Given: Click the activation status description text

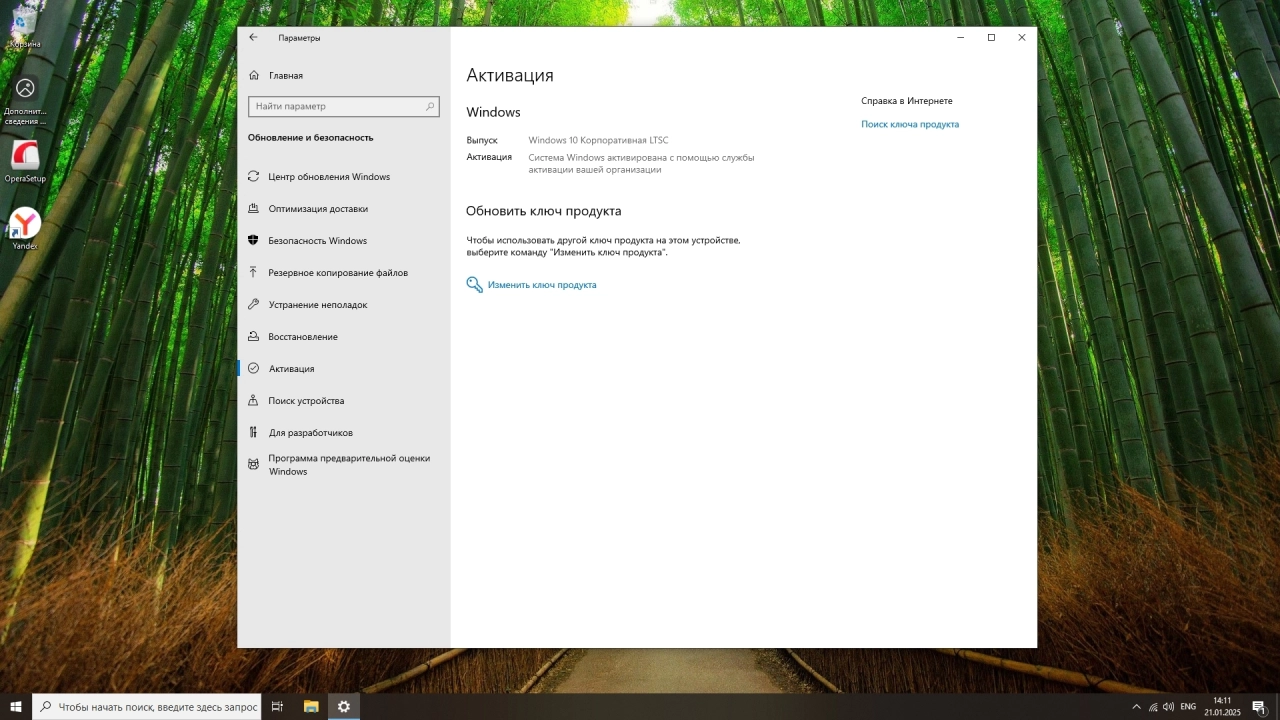Looking at the screenshot, I should pyautogui.click(x=641, y=163).
